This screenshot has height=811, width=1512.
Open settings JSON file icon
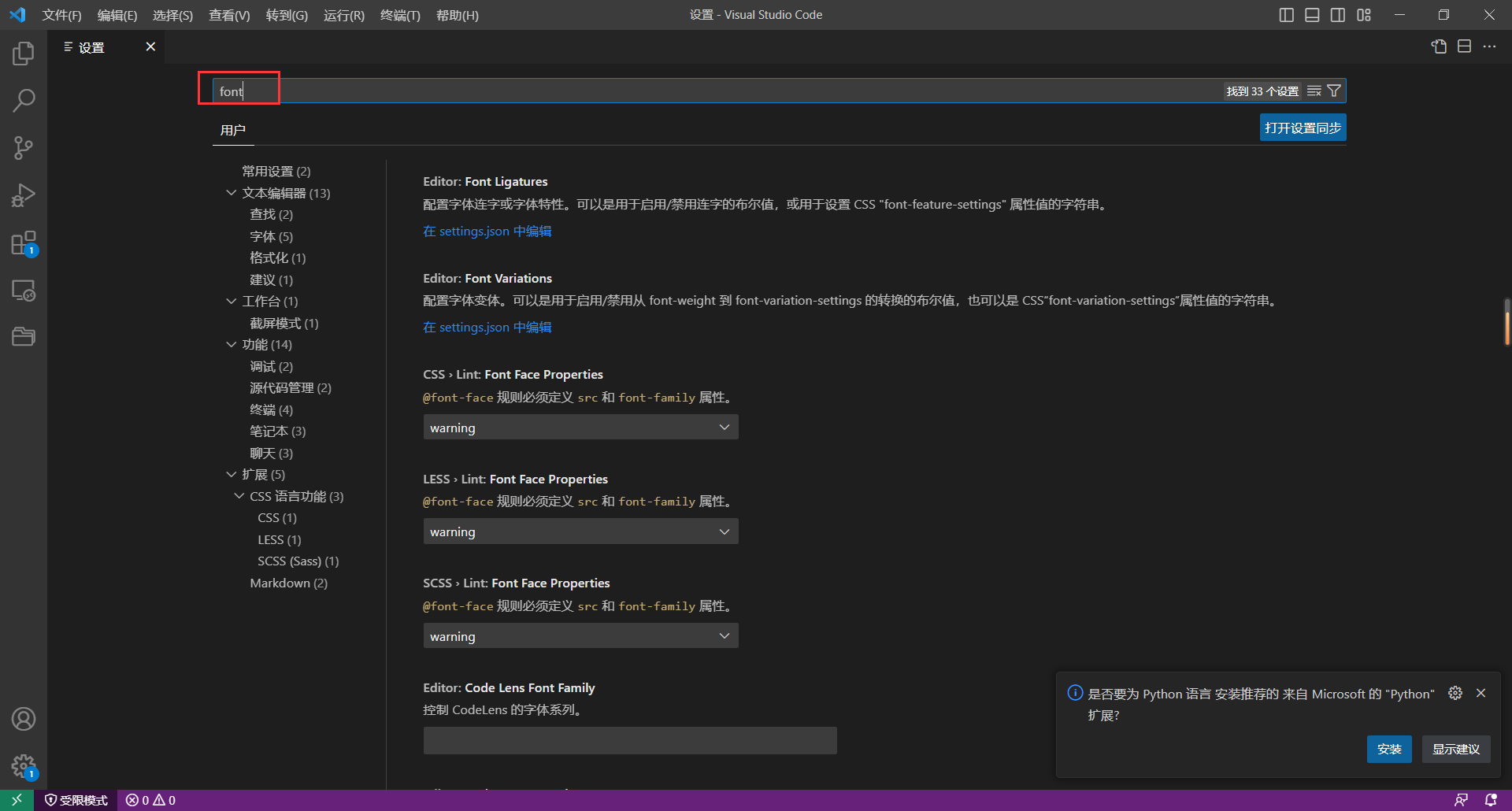1439,46
